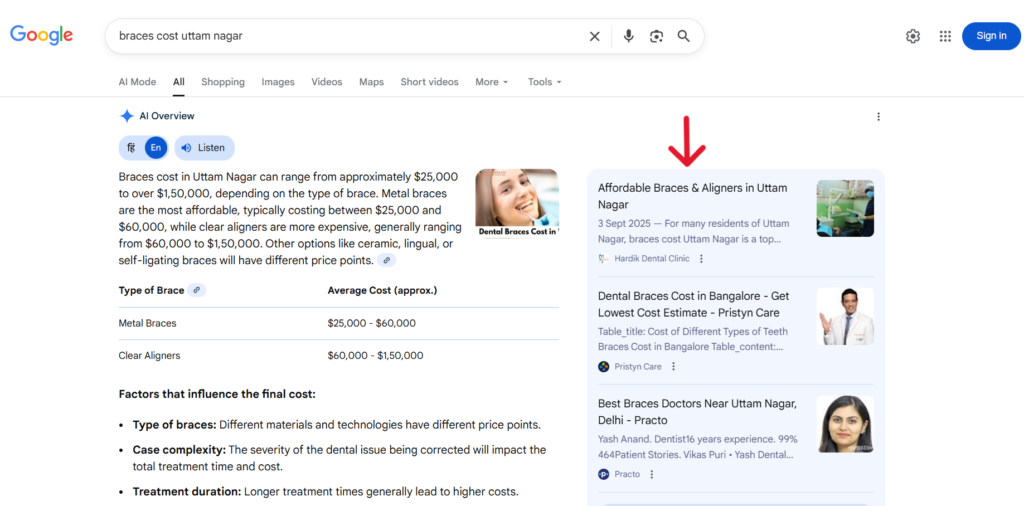The image size is (1024, 506).
Task: Click the Clear Aligners table cell
Action: (x=150, y=356)
